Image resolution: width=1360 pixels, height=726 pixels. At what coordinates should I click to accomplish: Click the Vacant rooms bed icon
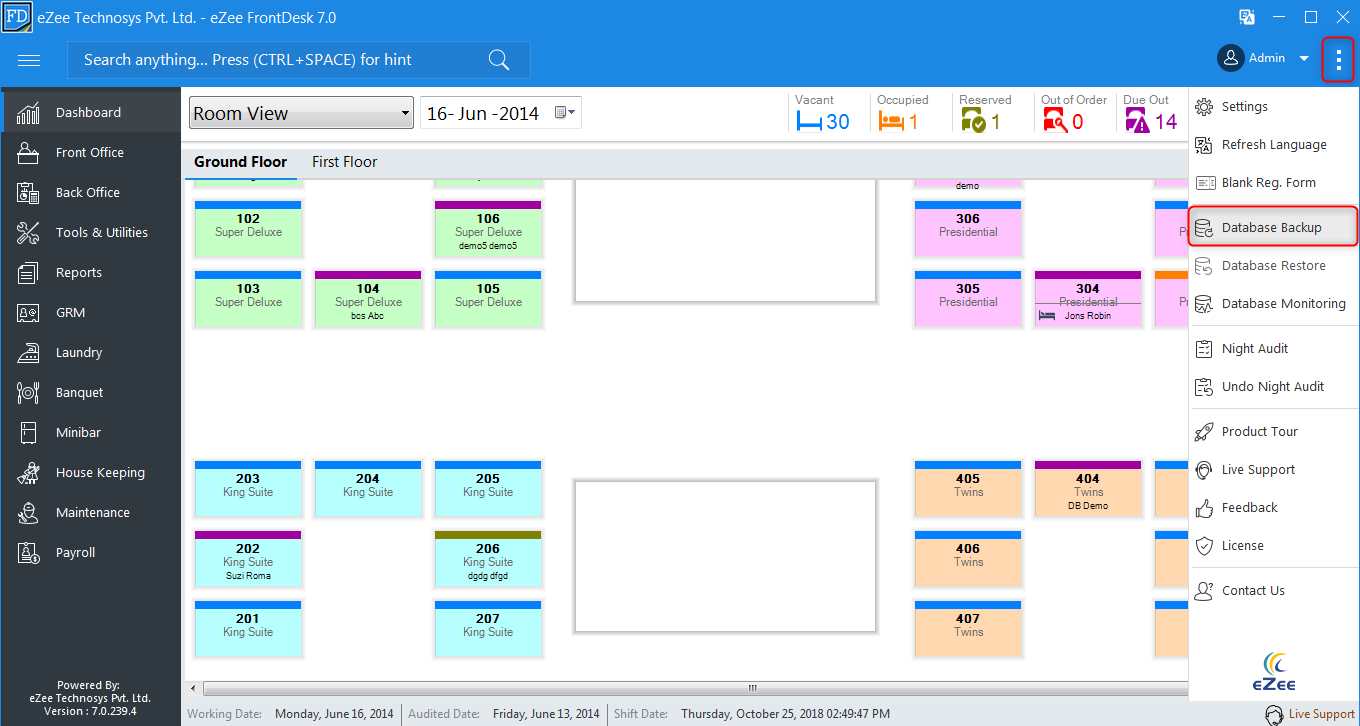pyautogui.click(x=808, y=122)
